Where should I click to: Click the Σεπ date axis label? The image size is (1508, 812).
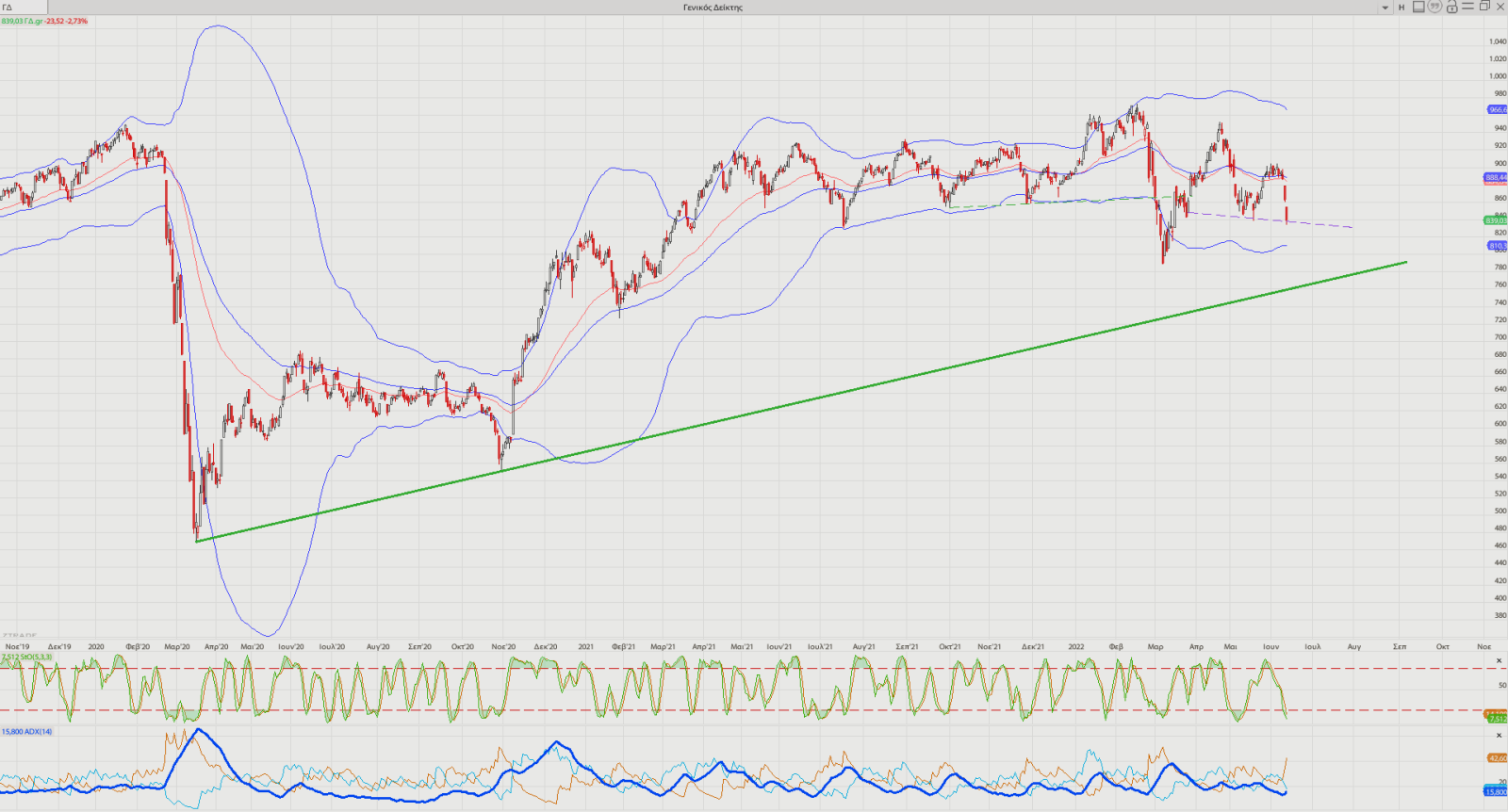[1400, 647]
